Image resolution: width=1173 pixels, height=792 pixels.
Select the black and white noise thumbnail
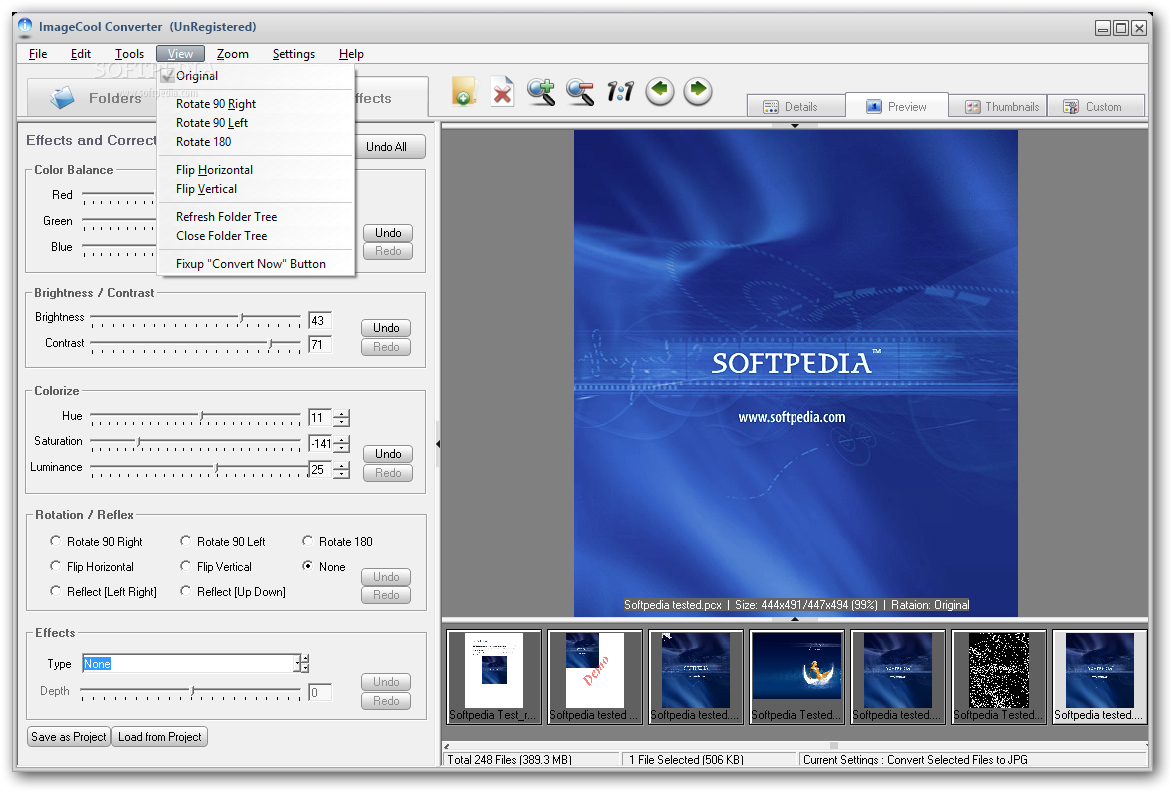click(999, 677)
